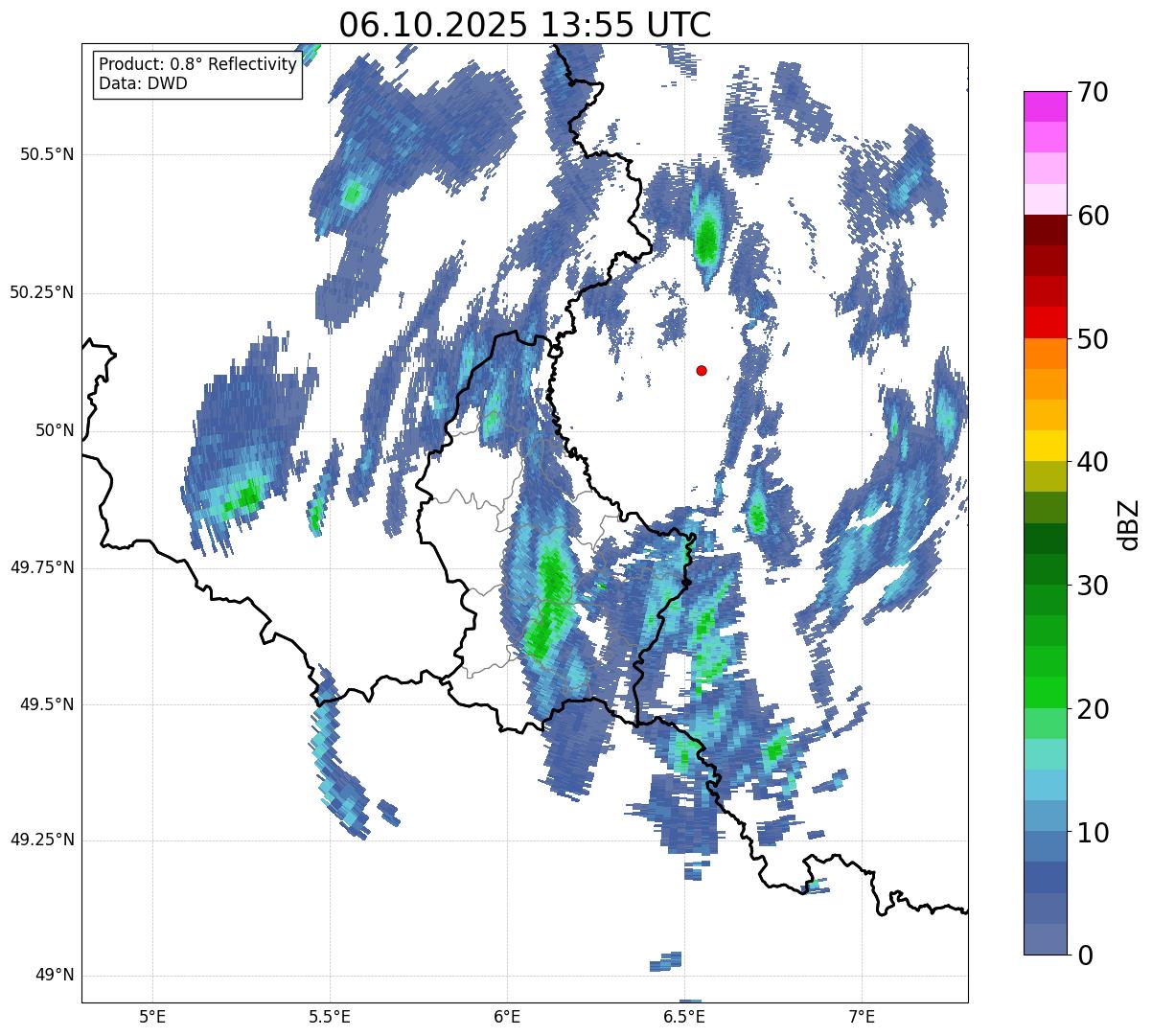Click the '6.5°E' longitude label

684,1016
